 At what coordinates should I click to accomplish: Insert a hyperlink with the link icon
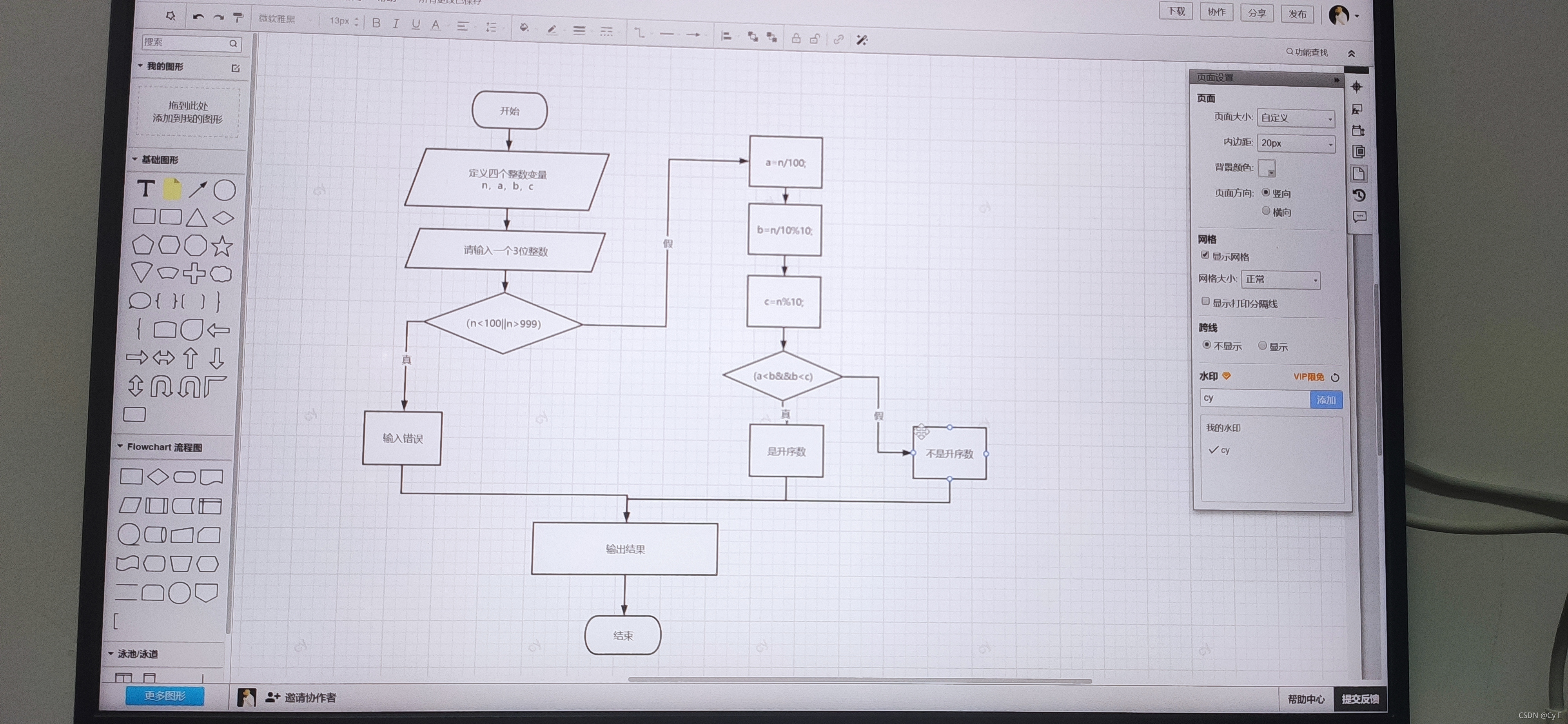pos(839,40)
